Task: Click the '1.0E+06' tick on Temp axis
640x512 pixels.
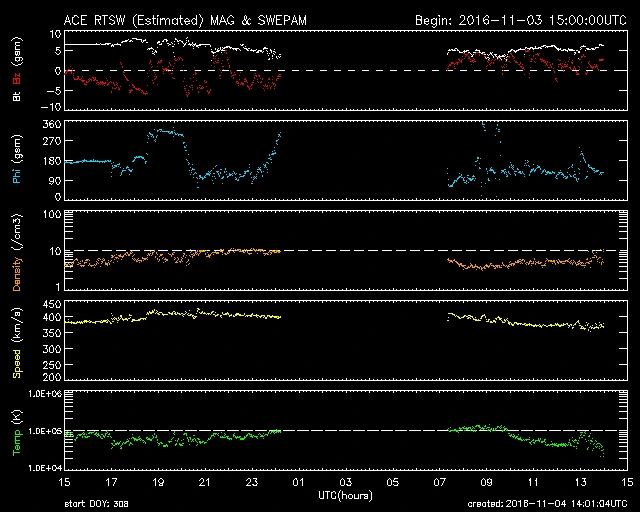Action: tap(45, 394)
